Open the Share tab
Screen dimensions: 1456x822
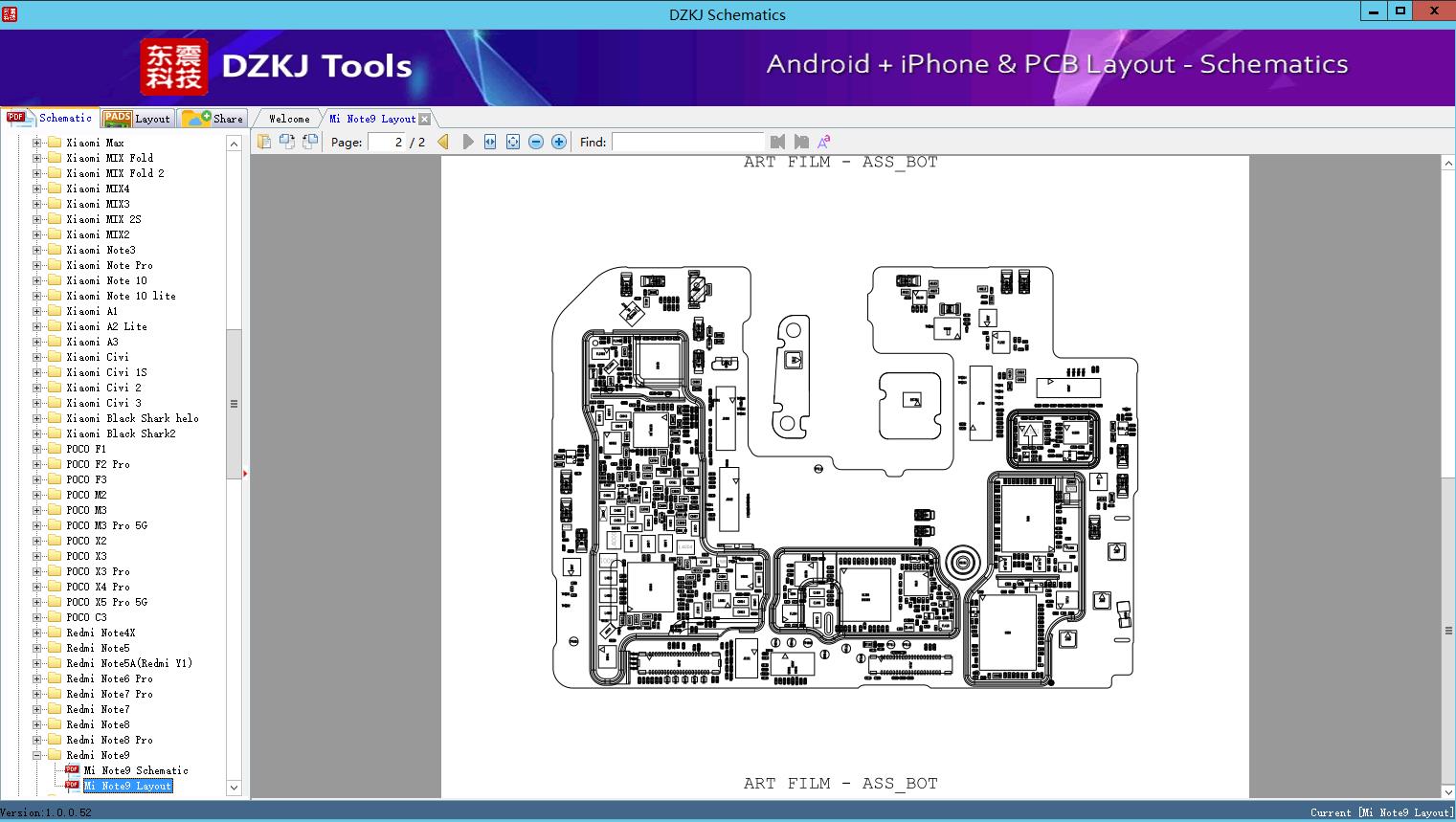[x=213, y=118]
